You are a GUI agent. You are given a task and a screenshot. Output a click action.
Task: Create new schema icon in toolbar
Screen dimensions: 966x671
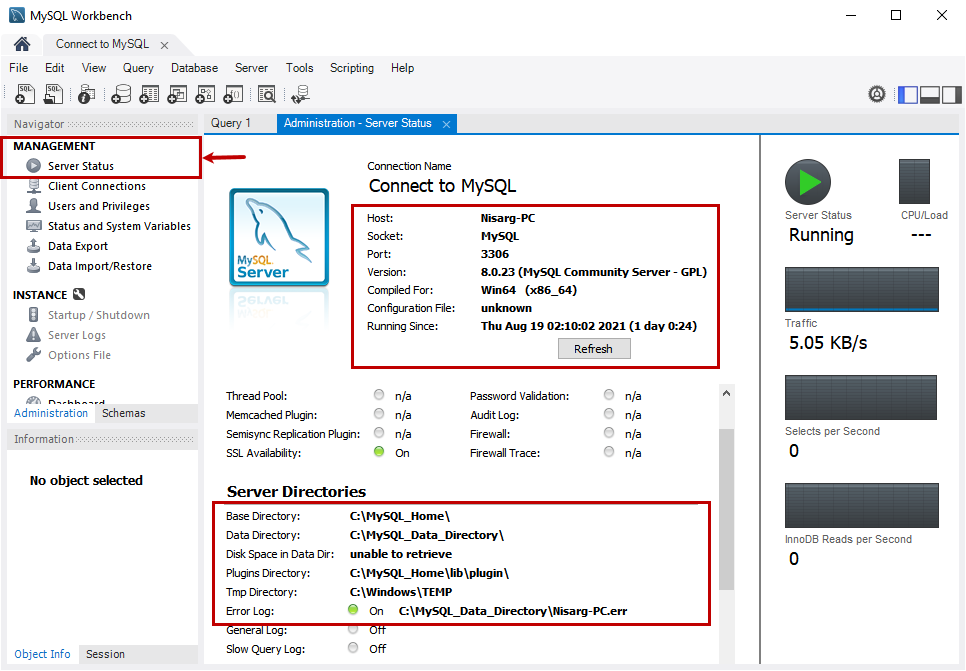121,94
